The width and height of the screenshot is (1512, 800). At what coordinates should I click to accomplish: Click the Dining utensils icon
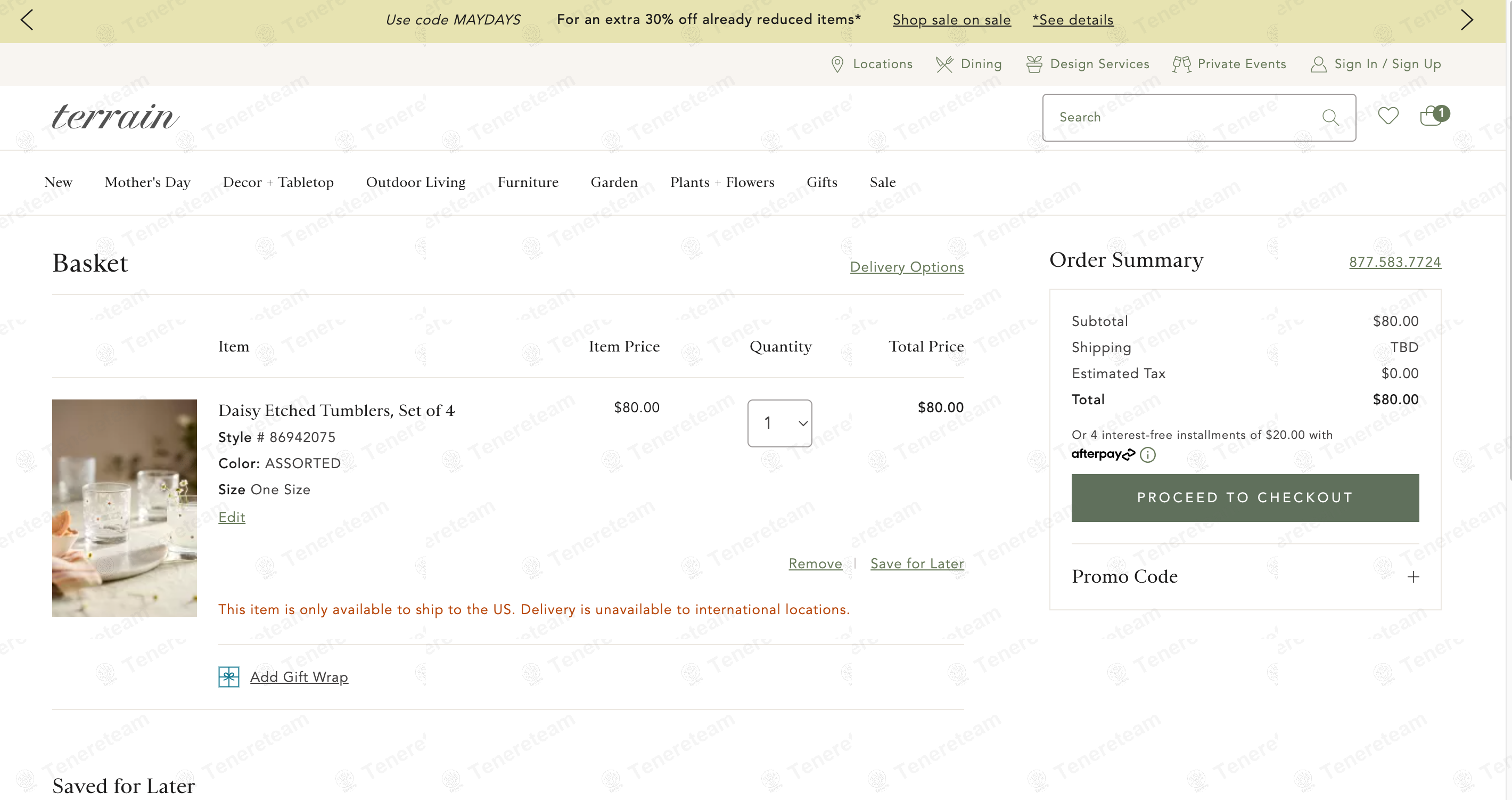(x=944, y=64)
